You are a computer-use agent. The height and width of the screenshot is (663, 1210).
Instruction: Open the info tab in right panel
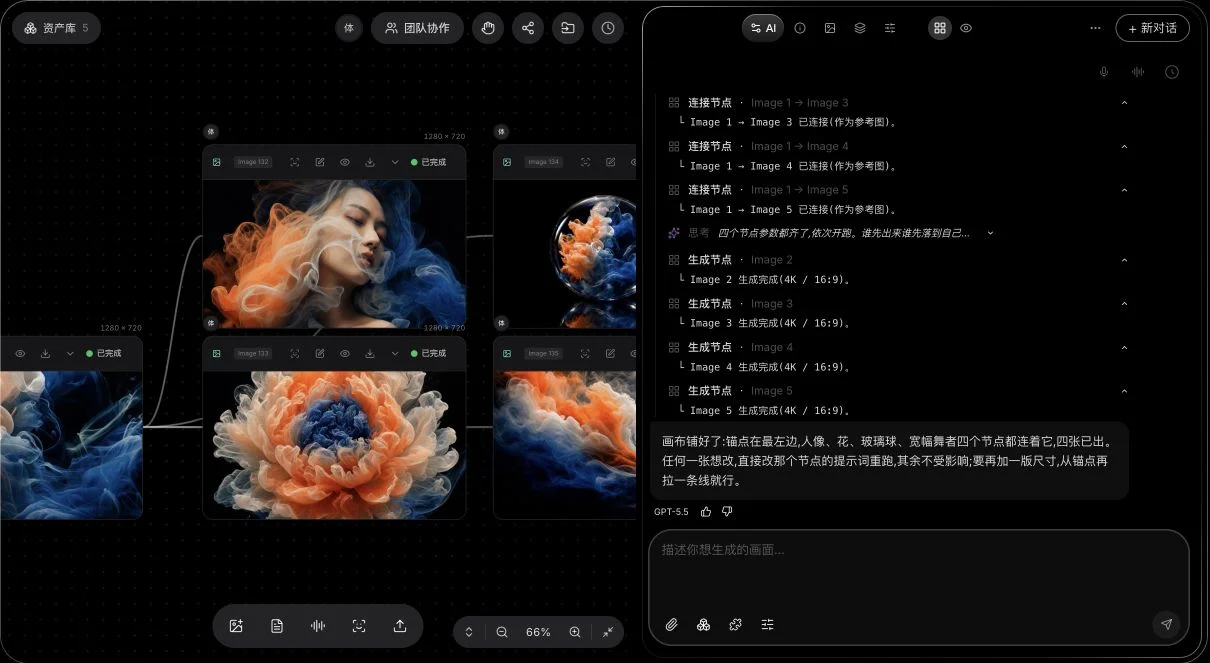800,28
